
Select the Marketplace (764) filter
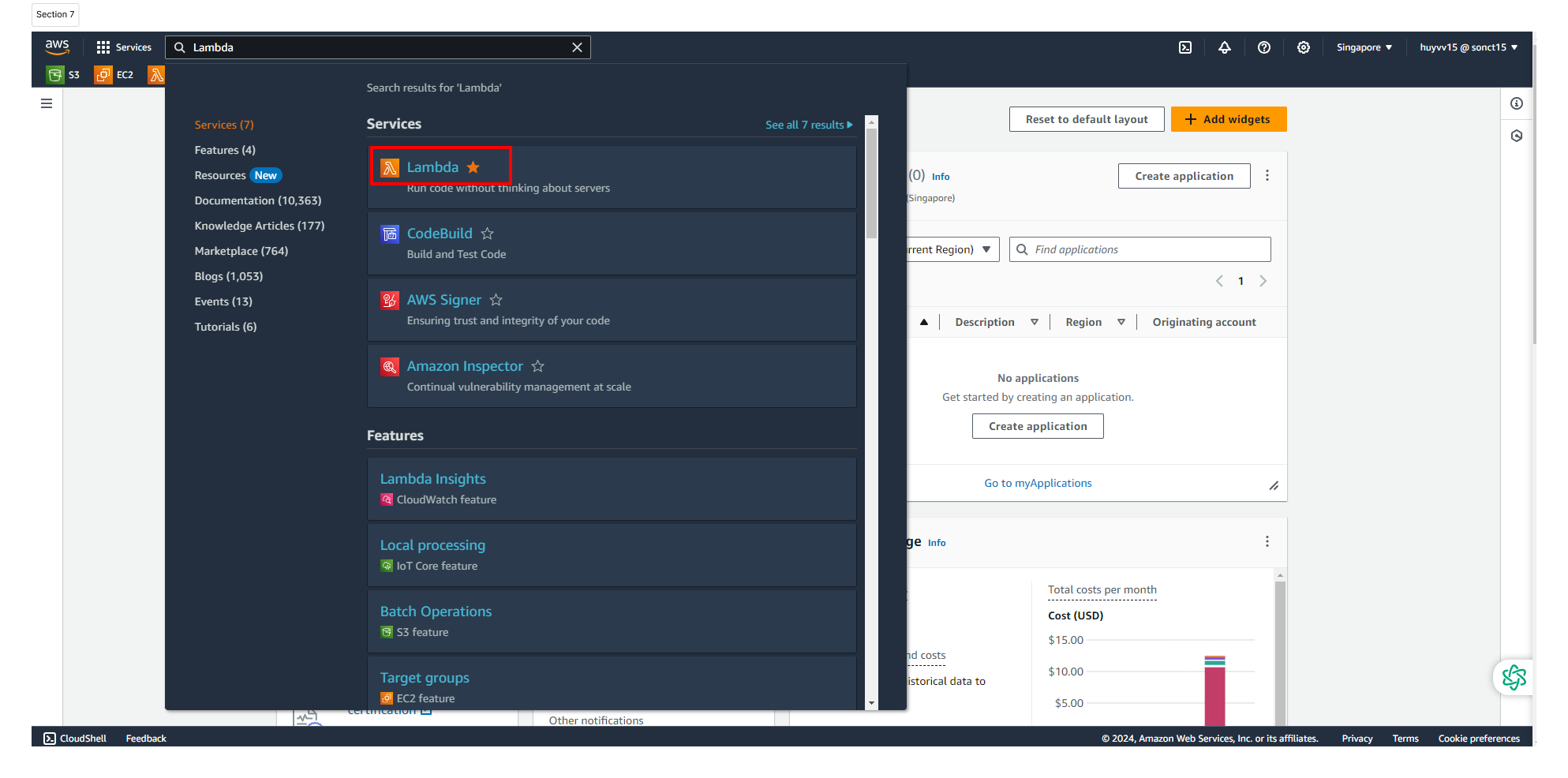coord(241,251)
